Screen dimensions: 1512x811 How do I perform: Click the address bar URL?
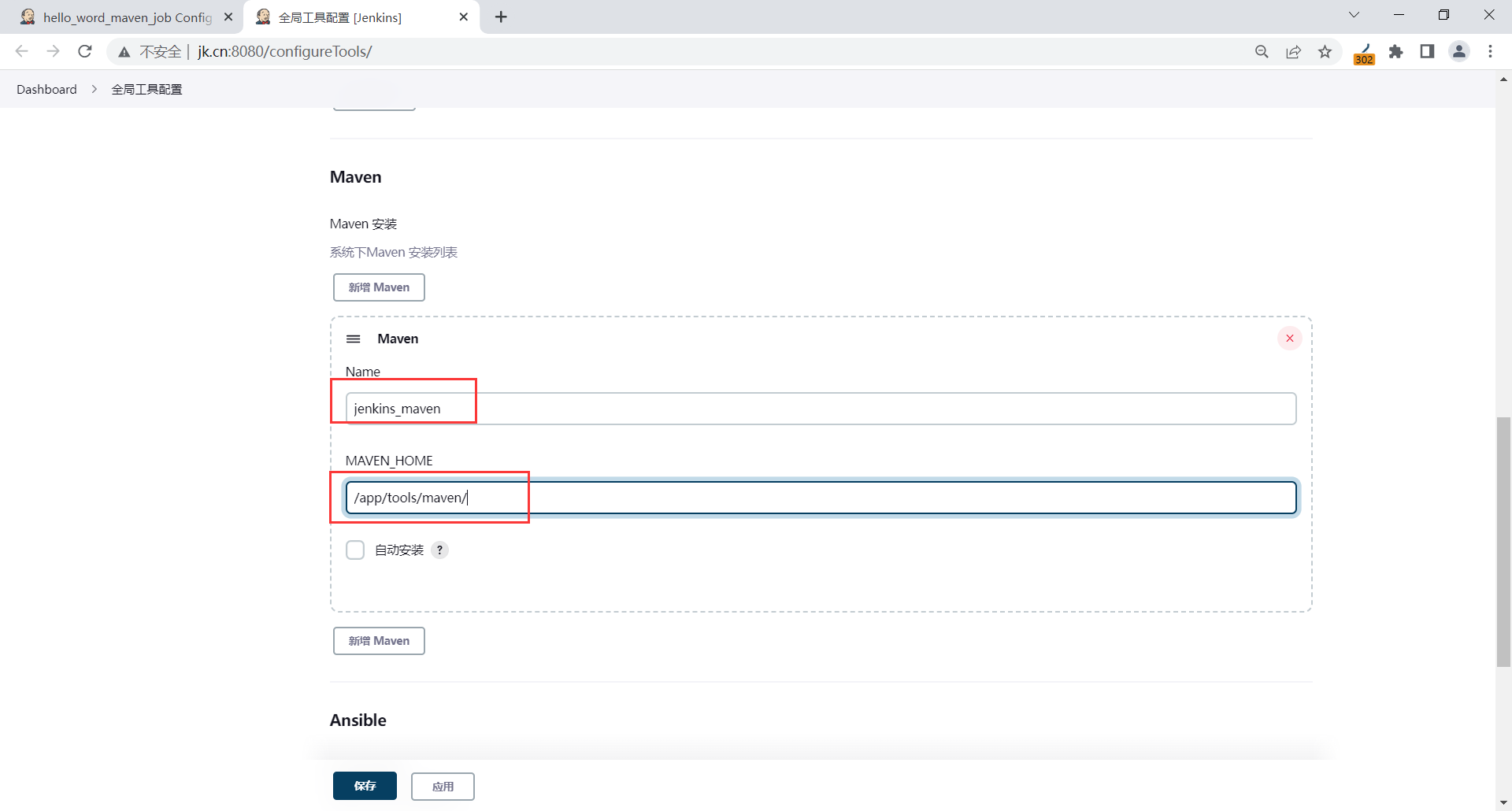[x=285, y=52]
